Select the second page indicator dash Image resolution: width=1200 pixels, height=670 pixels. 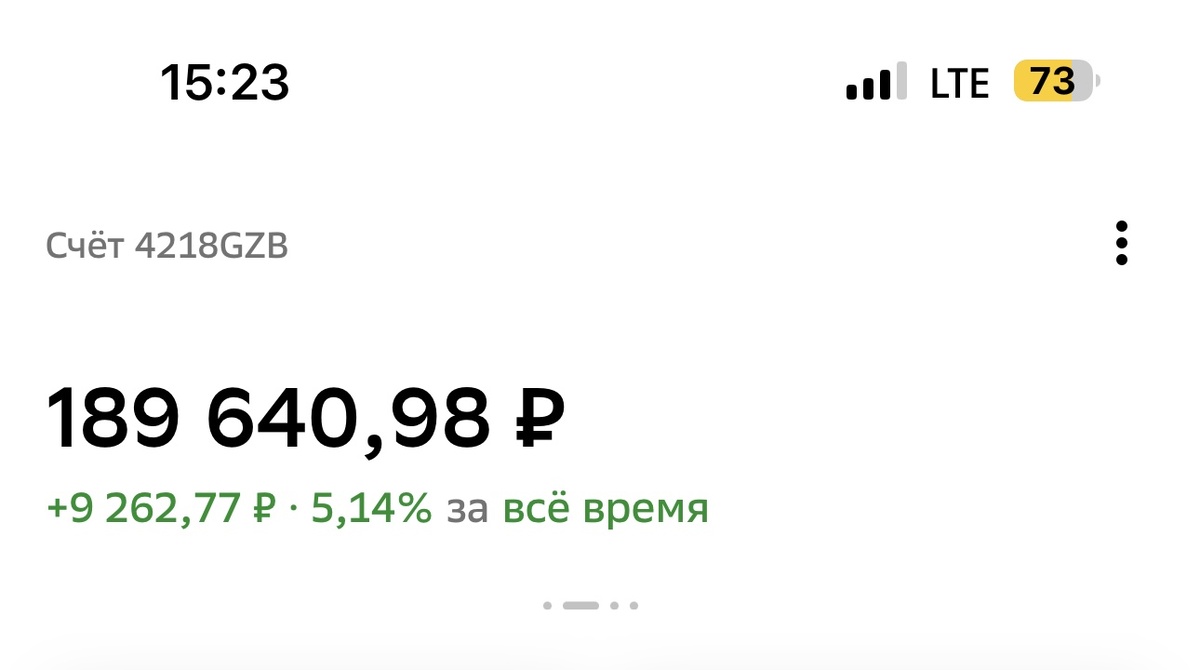coord(580,605)
